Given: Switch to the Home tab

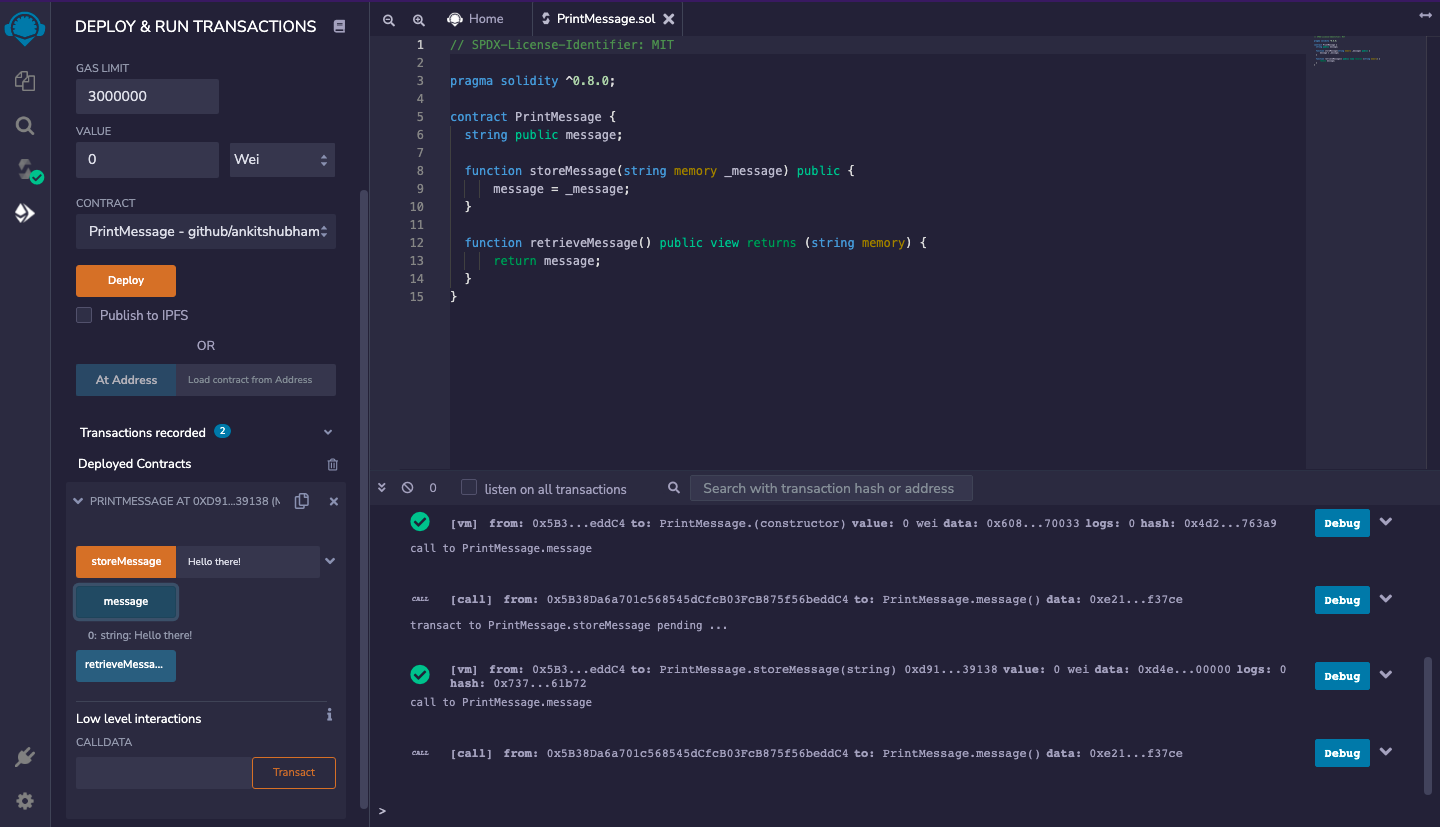Looking at the screenshot, I should pyautogui.click(x=475, y=19).
